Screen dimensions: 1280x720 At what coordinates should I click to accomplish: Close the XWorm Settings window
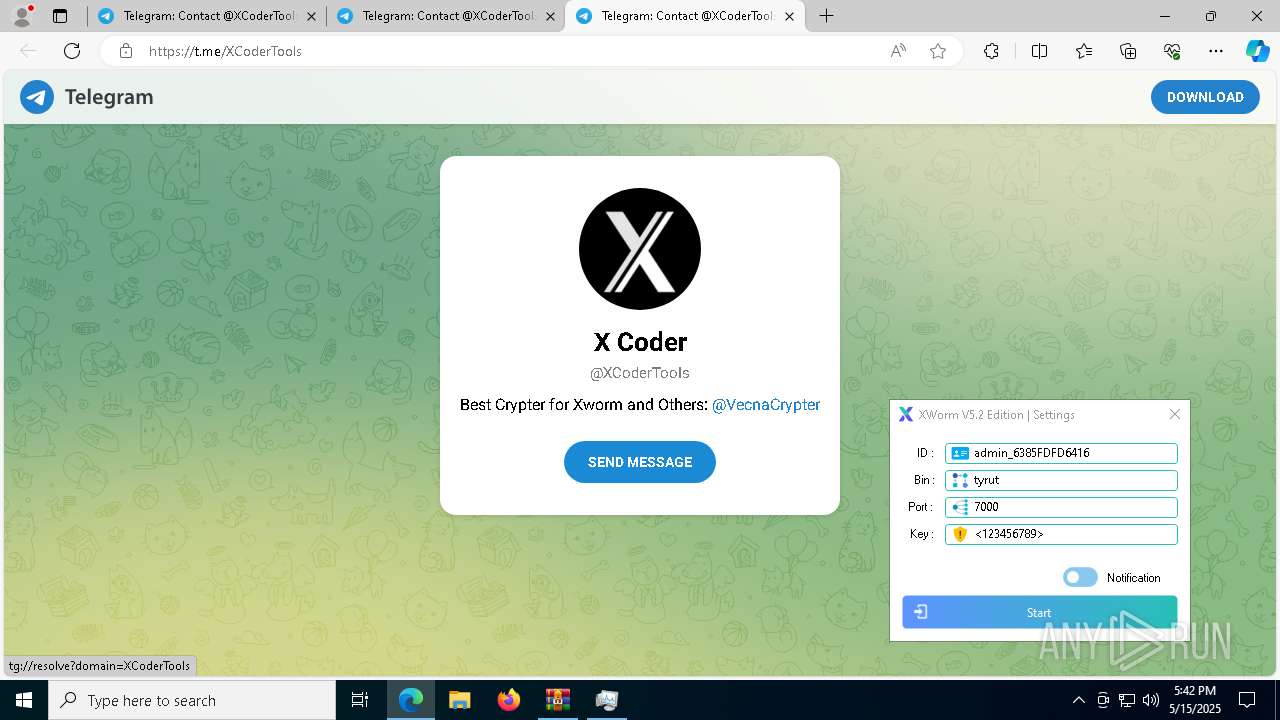pos(1175,415)
